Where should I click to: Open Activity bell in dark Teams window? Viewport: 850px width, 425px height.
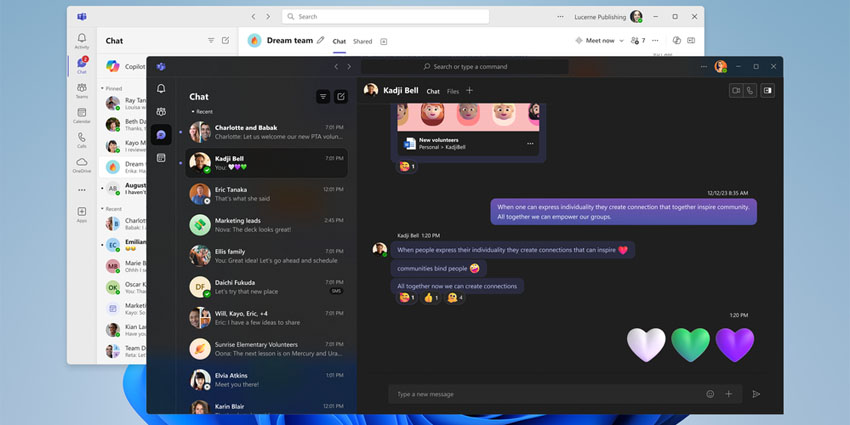click(161, 88)
